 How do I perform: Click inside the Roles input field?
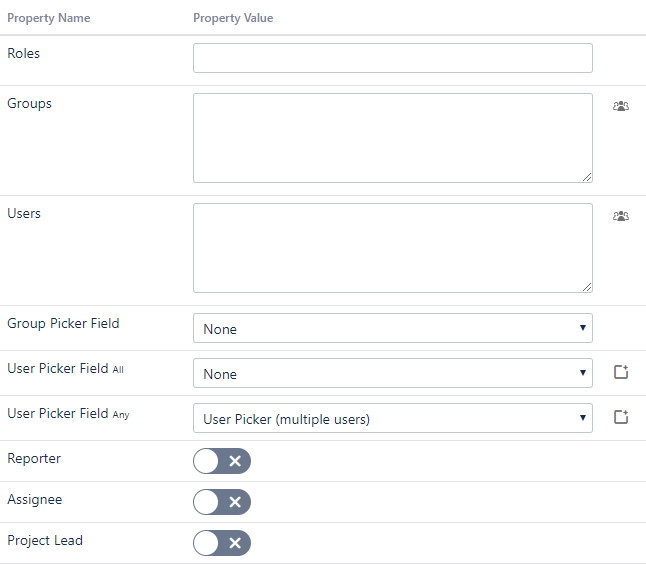point(392,58)
